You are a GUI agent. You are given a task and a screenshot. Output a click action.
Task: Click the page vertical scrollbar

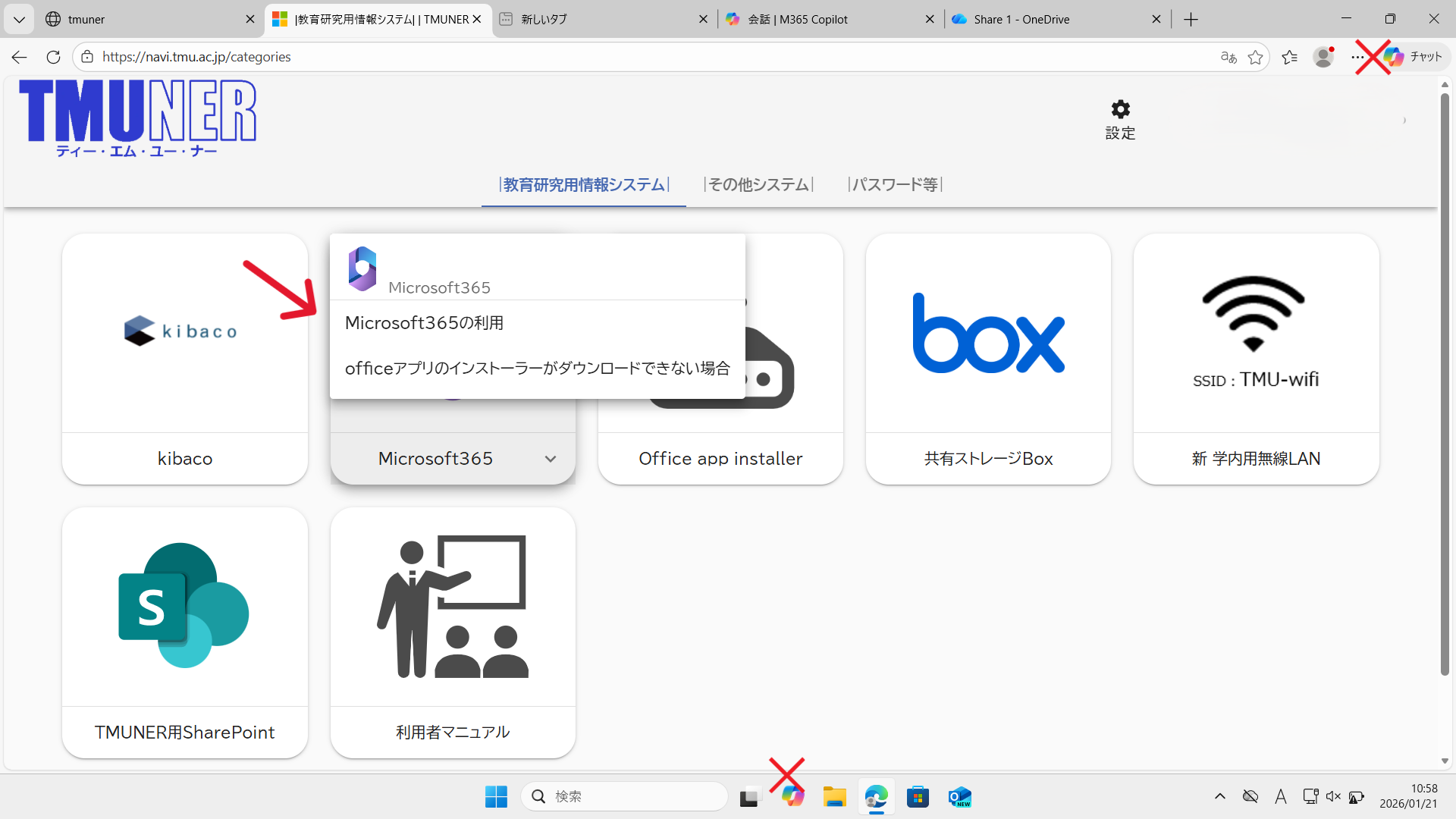(x=1445, y=379)
